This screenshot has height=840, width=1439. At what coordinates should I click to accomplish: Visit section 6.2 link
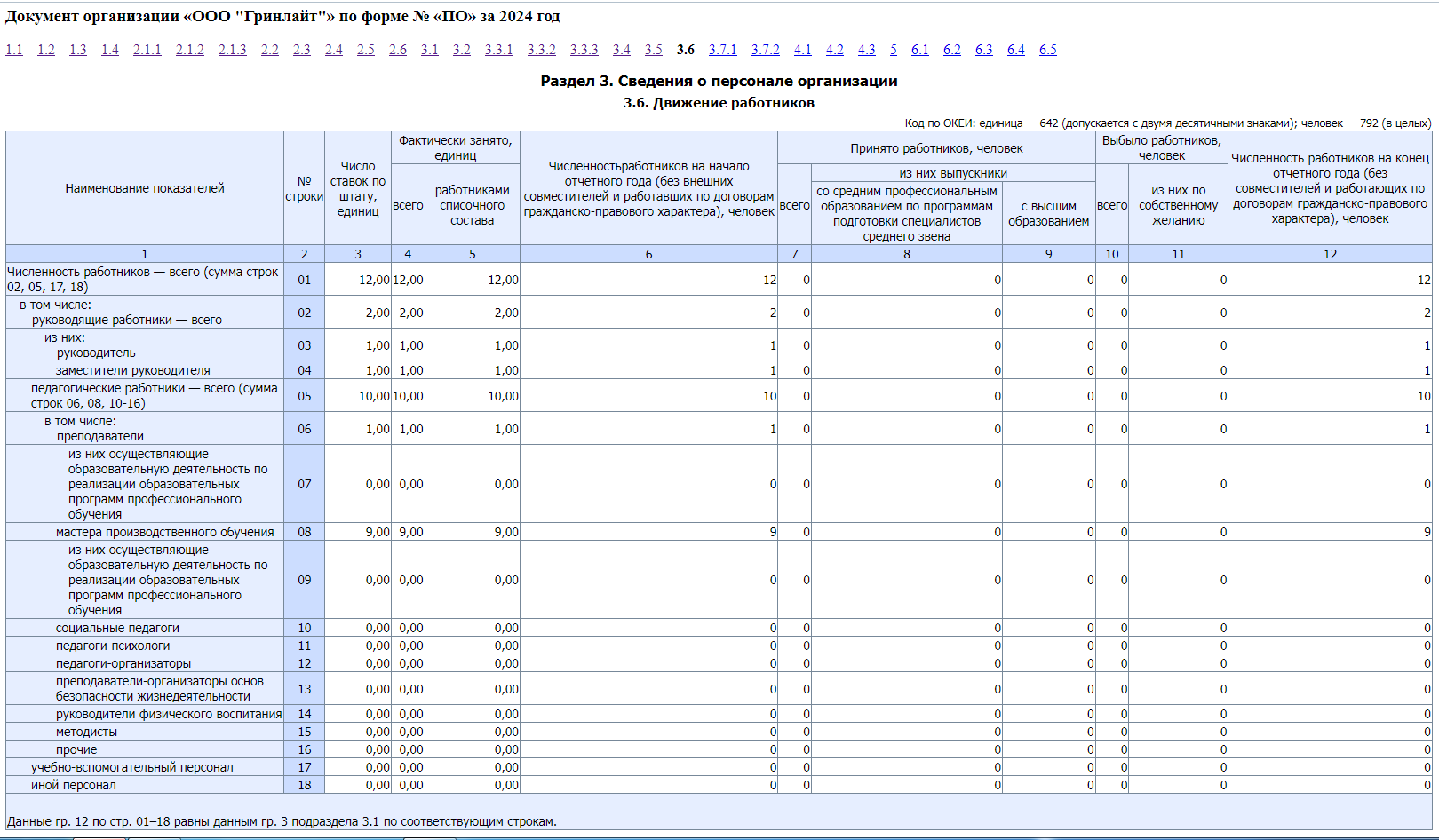[x=952, y=50]
